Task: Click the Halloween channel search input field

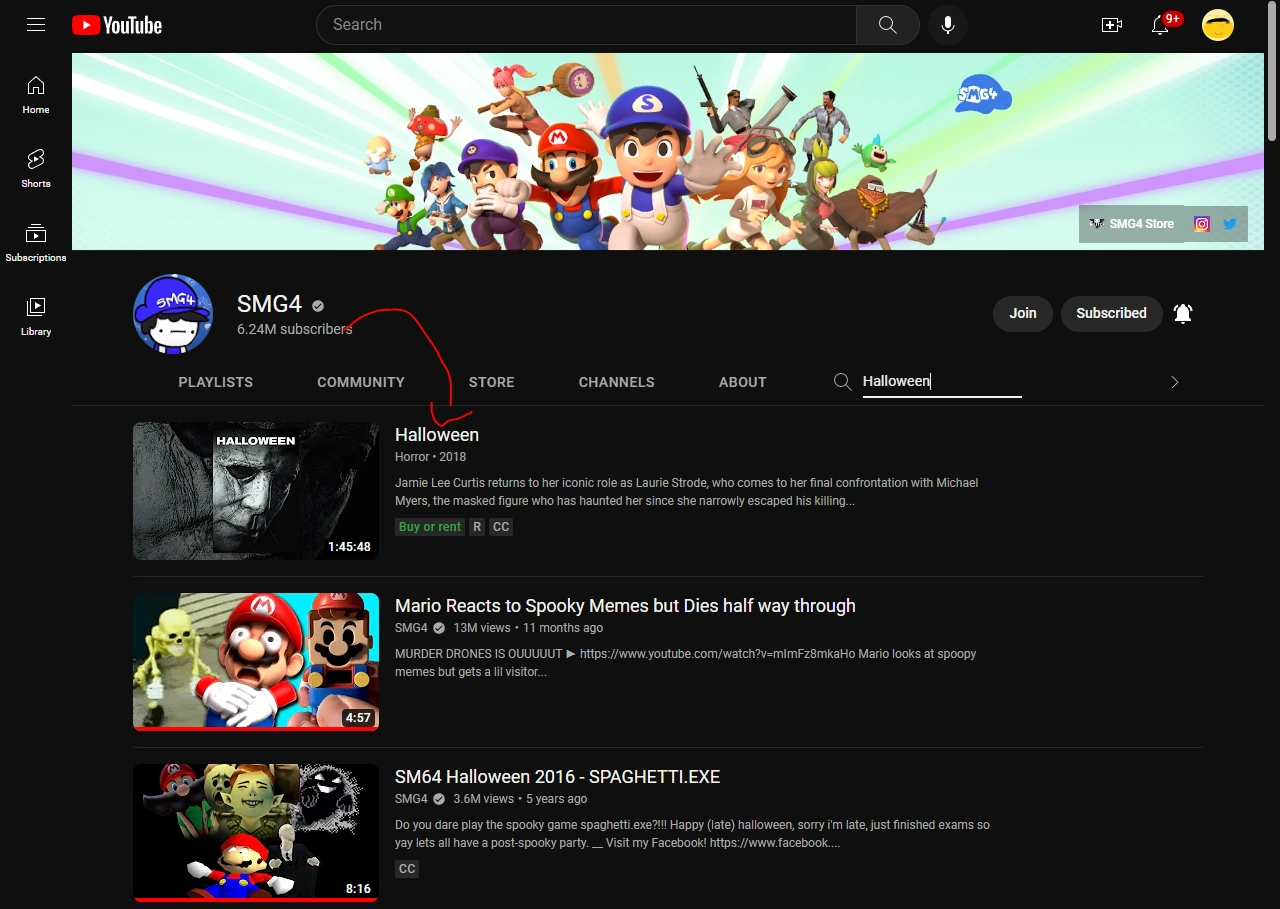Action: click(940, 381)
